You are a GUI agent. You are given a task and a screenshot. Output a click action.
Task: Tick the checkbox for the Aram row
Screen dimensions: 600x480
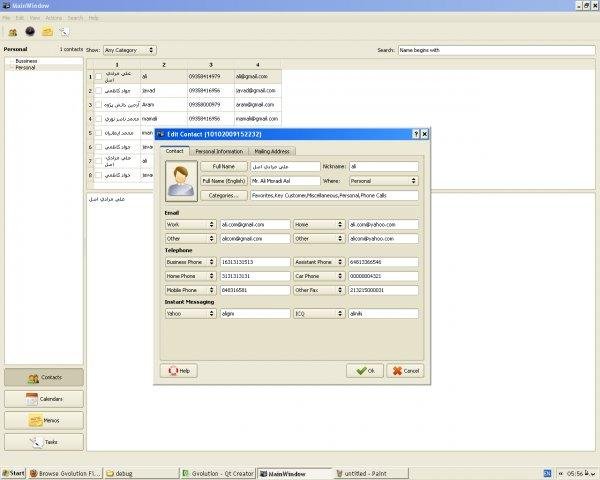click(x=98, y=104)
